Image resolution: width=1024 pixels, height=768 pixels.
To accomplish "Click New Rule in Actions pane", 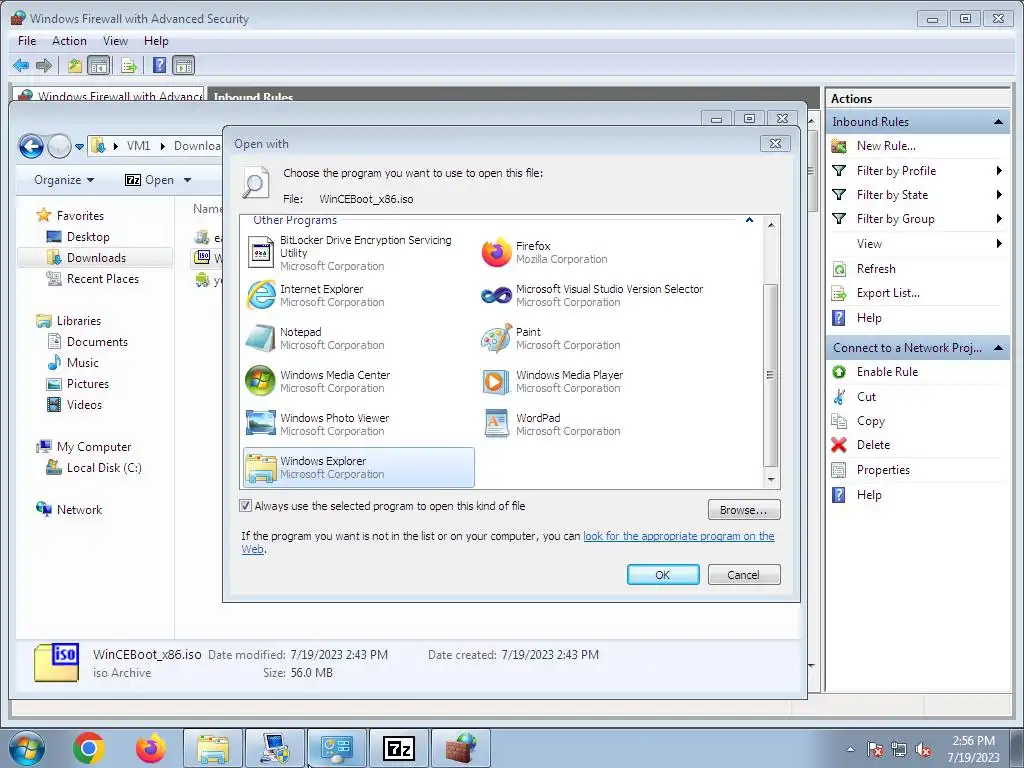I will click(x=886, y=146).
